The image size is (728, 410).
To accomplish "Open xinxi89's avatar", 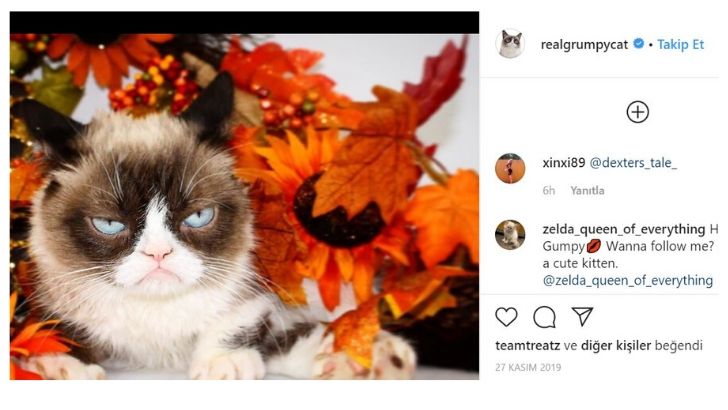I will pos(510,168).
